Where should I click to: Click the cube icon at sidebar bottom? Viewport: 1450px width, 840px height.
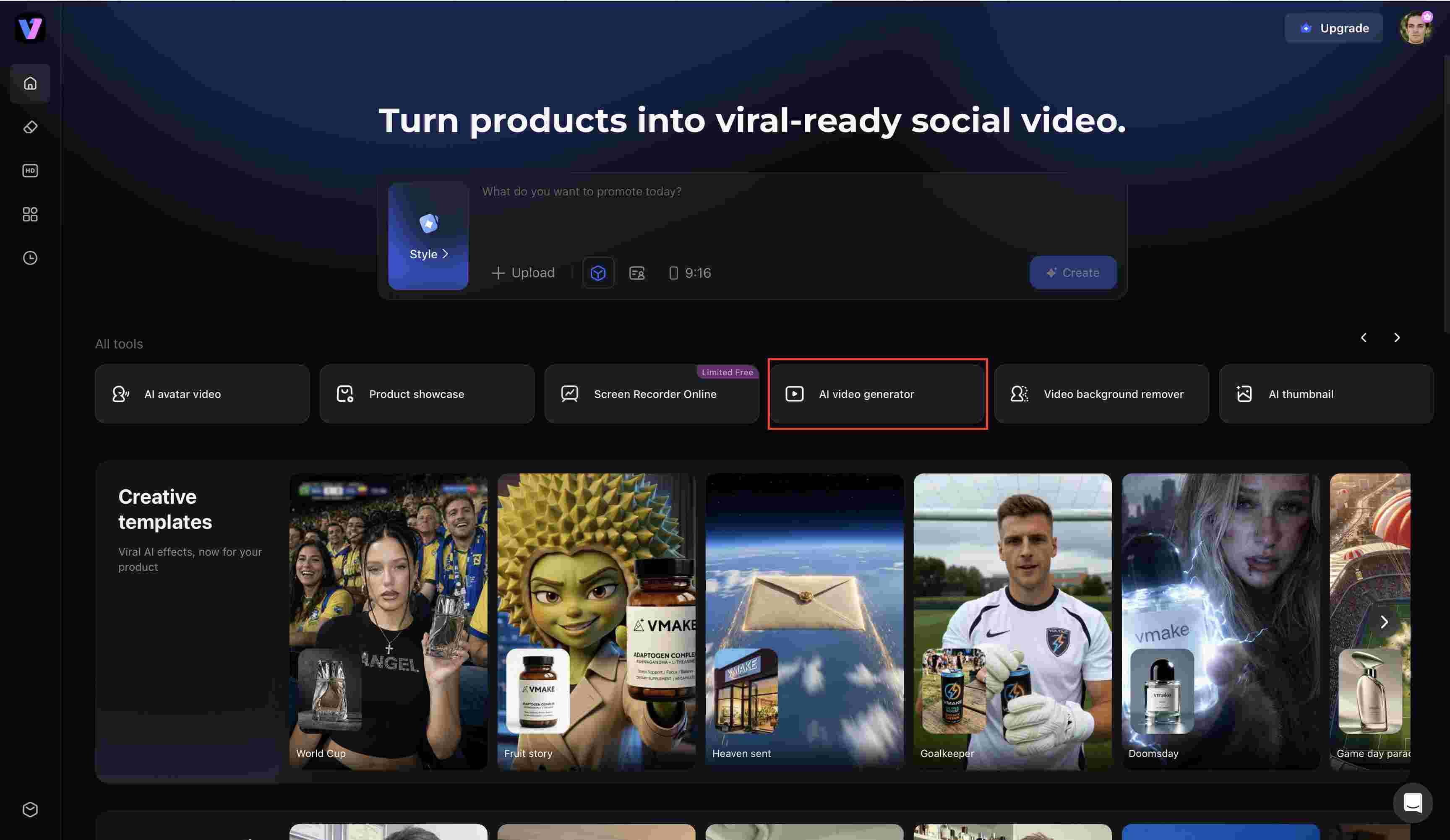coord(30,809)
